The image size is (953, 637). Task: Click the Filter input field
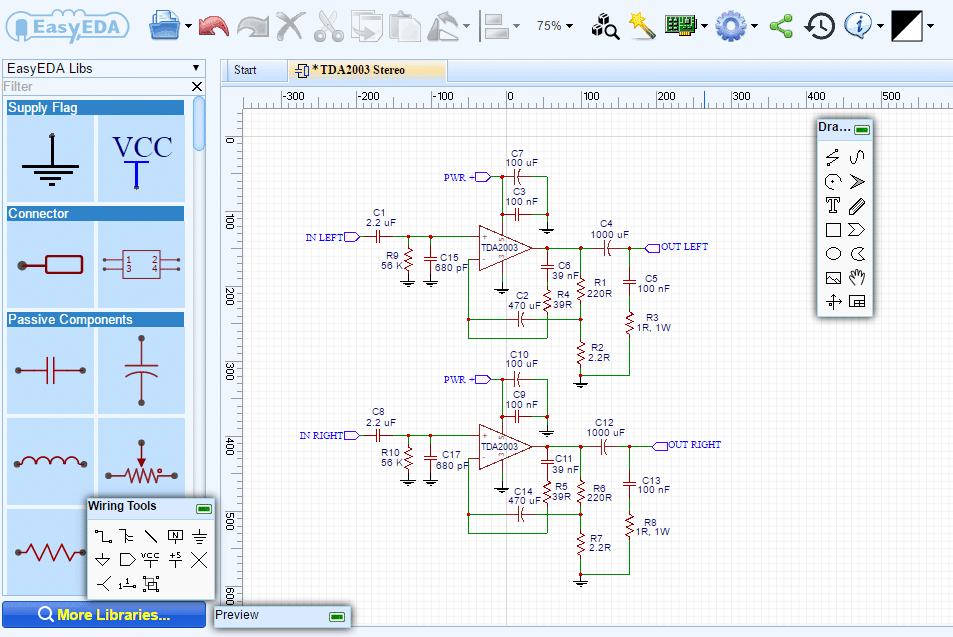[96, 86]
